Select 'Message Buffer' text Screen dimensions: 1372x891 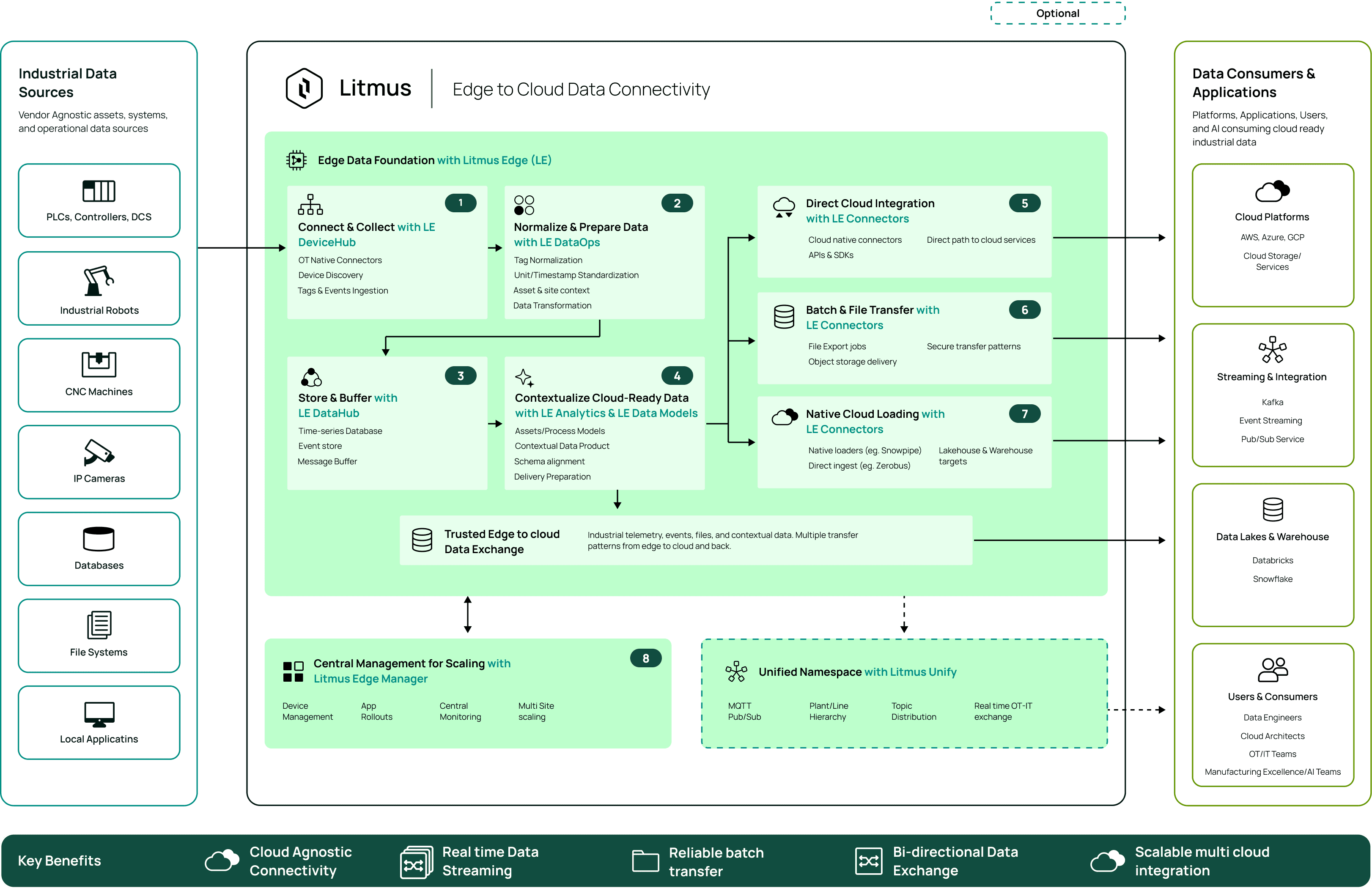(327, 461)
